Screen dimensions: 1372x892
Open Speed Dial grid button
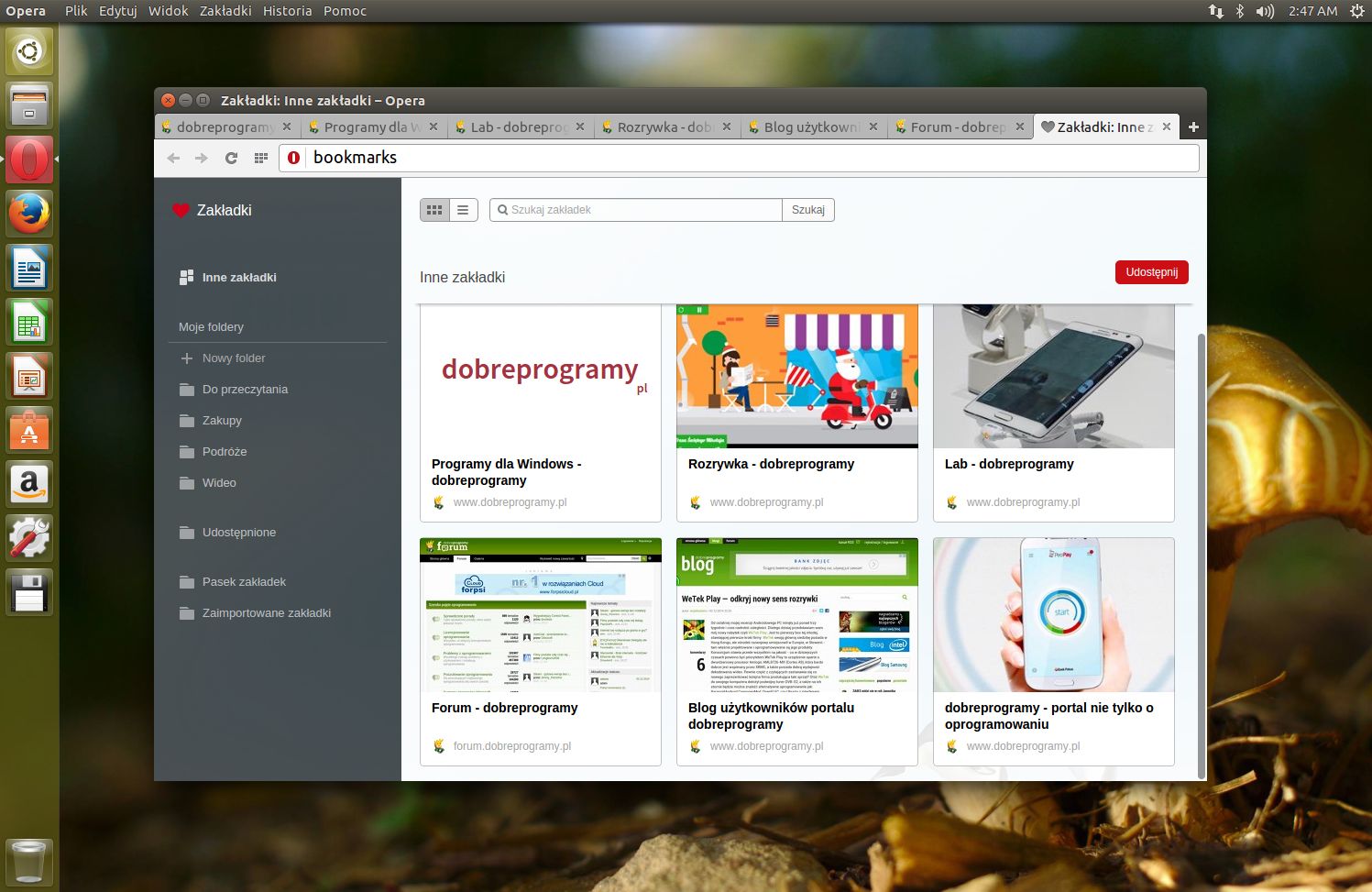coord(261,158)
